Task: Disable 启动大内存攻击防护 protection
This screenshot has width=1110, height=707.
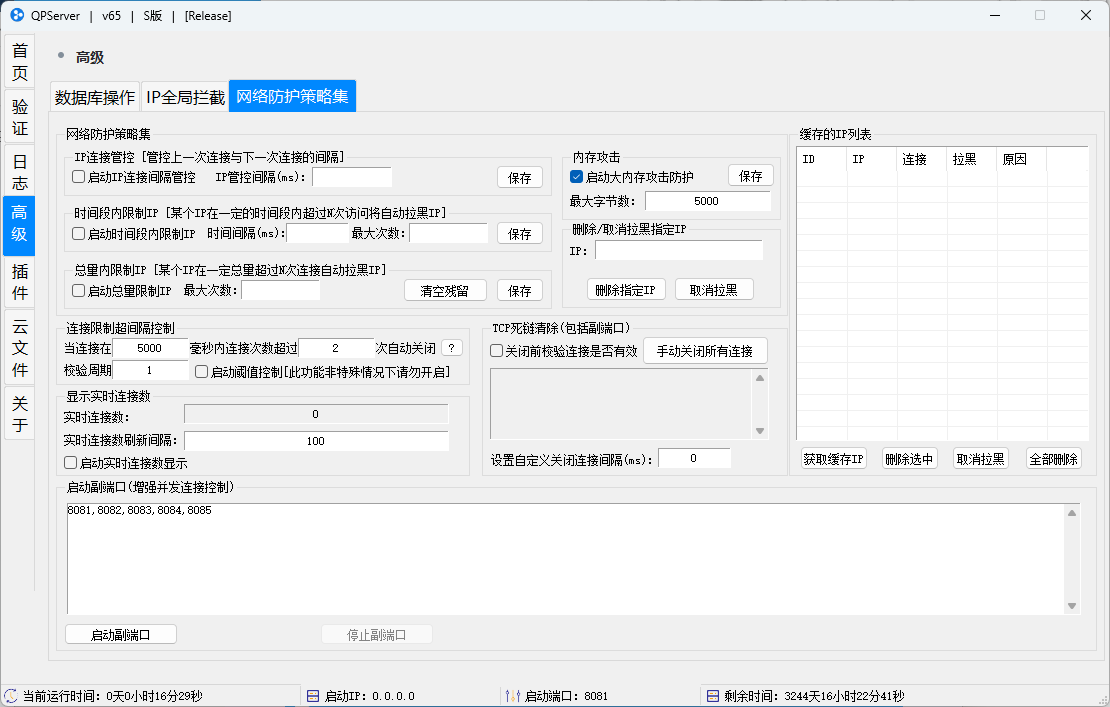Action: pyautogui.click(x=577, y=176)
